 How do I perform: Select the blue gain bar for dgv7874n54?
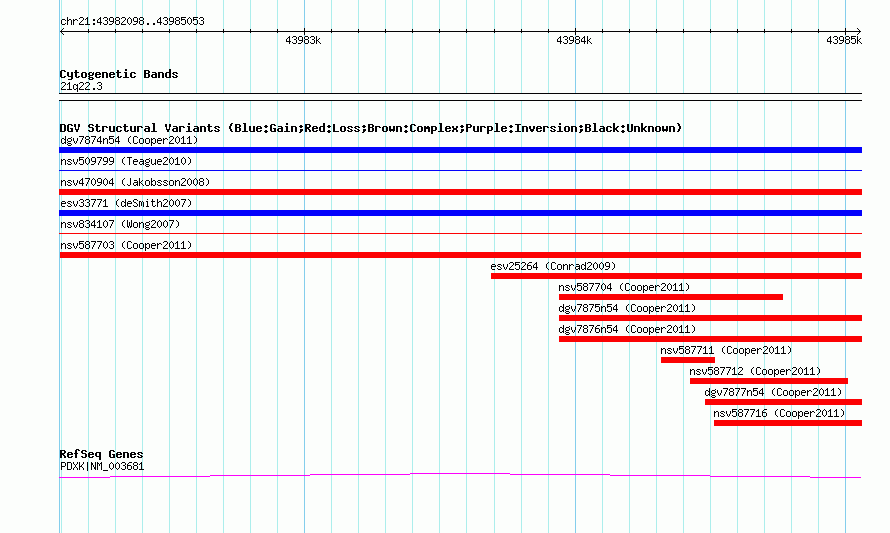[x=460, y=150]
